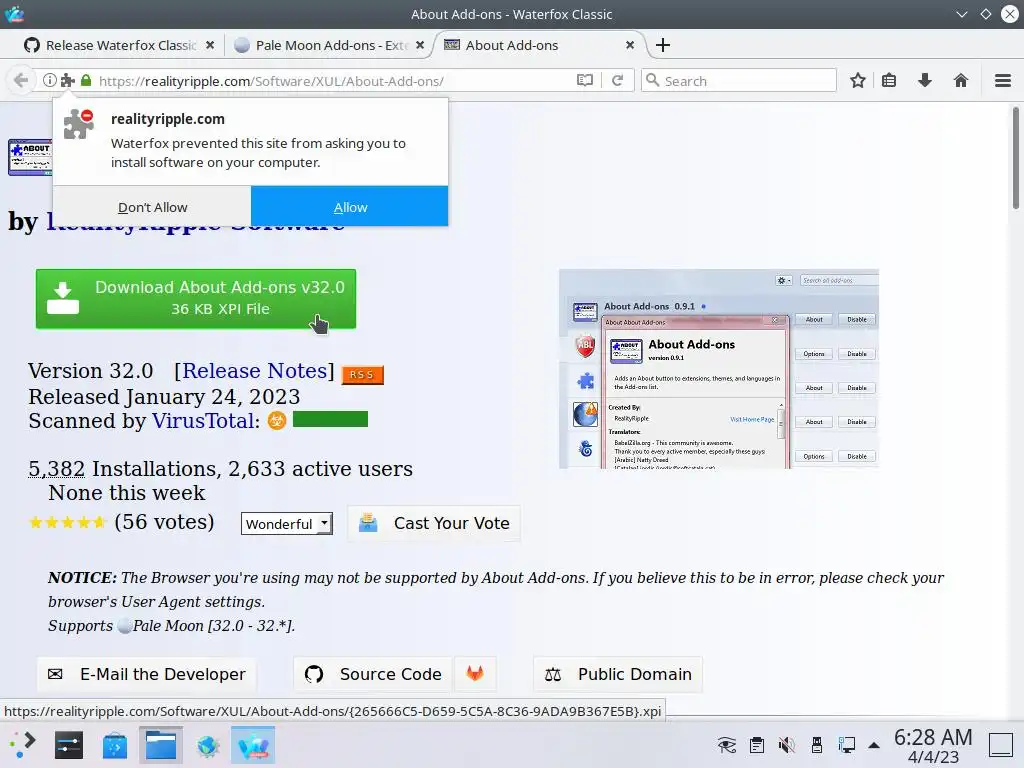Bookmark this page with the star icon
Viewport: 1024px width, 768px height.
coord(857,80)
